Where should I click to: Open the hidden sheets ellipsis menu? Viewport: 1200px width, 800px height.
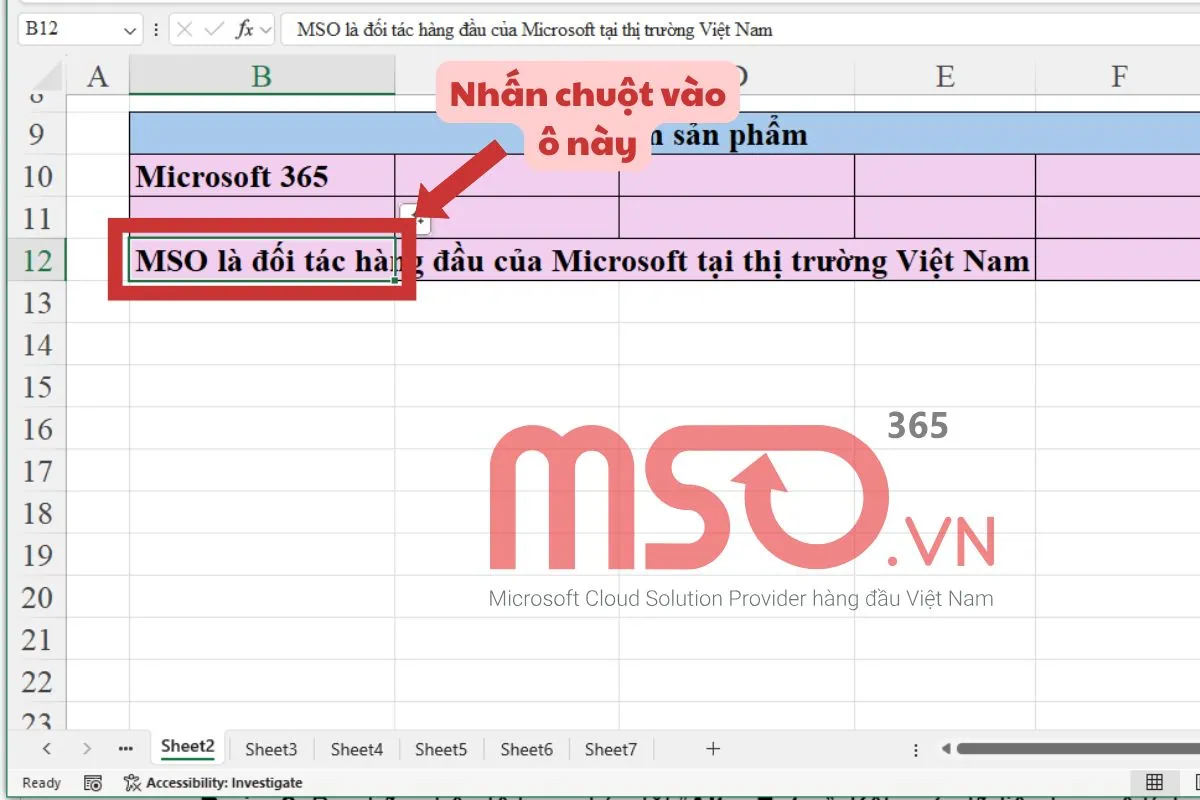125,748
